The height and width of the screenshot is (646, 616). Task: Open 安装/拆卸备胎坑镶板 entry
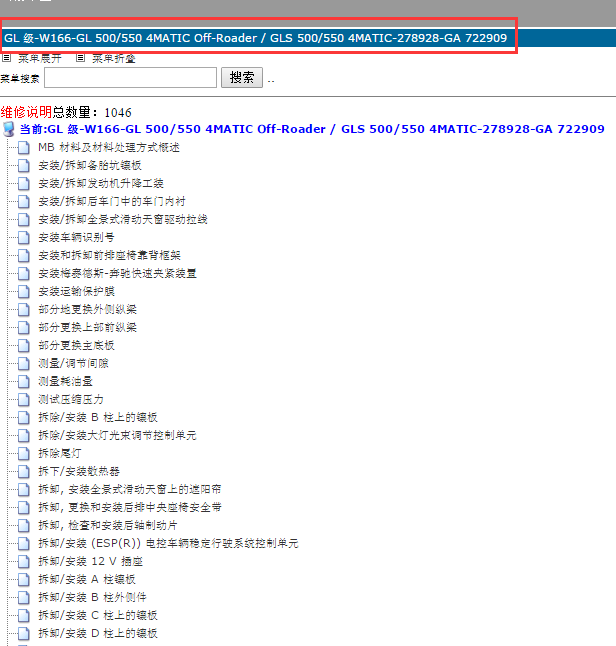point(90,166)
